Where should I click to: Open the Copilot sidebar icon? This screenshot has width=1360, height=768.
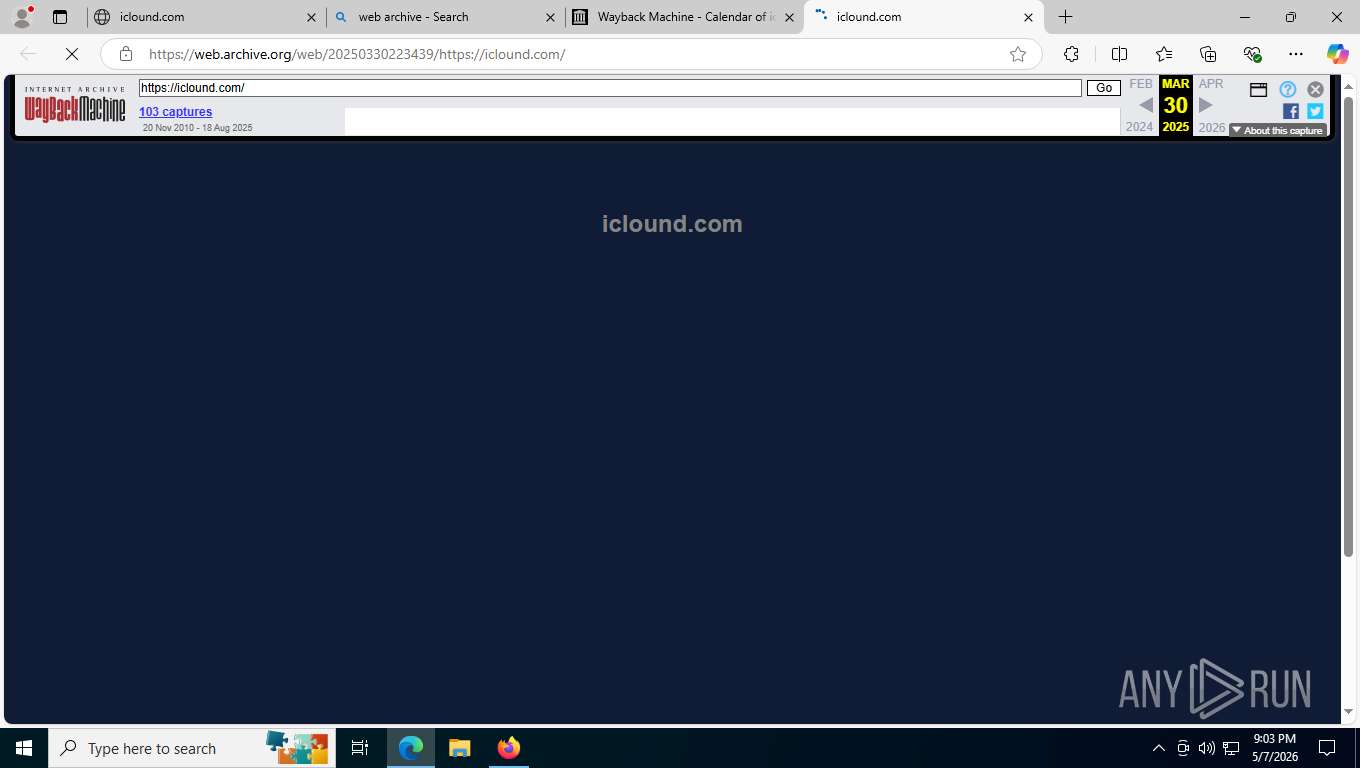pyautogui.click(x=1338, y=54)
